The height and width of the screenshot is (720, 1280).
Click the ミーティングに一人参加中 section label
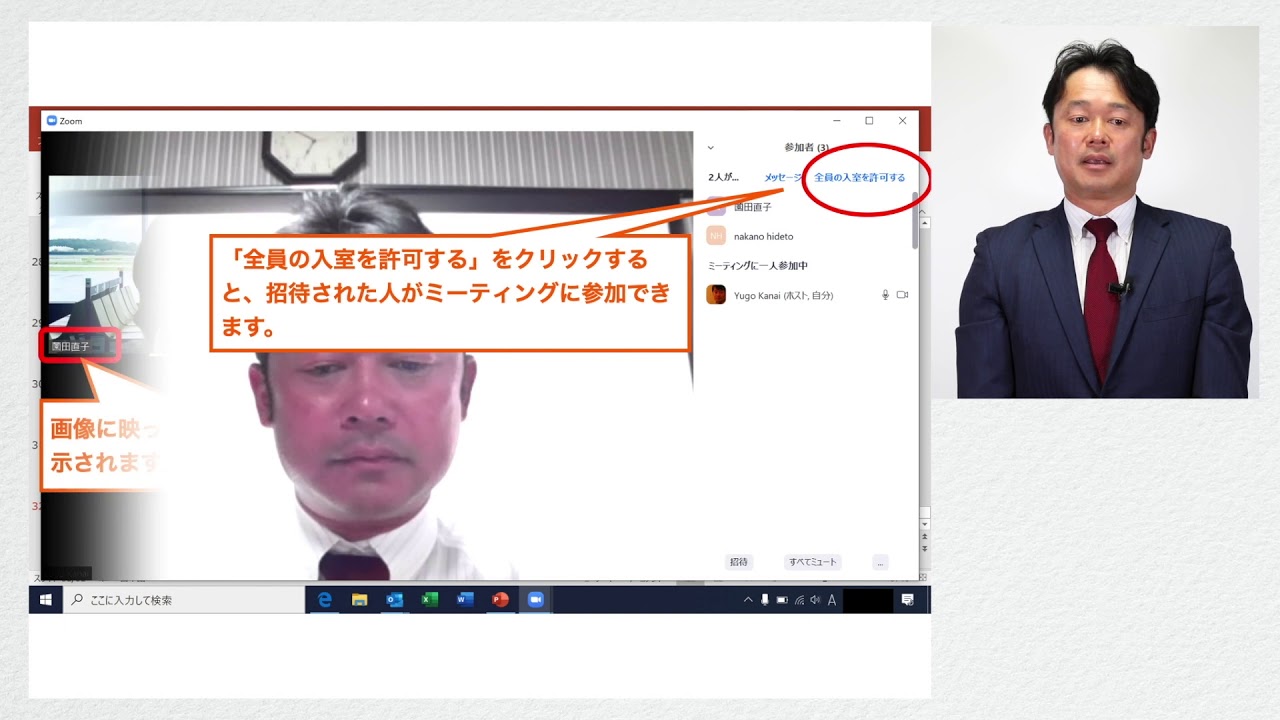757,266
